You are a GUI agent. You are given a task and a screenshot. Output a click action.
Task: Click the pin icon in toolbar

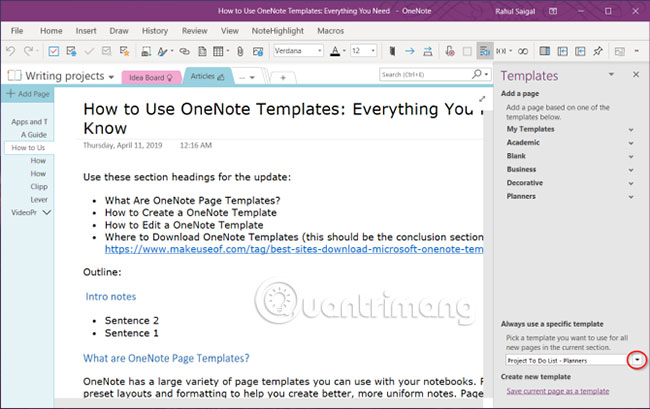pos(597,51)
